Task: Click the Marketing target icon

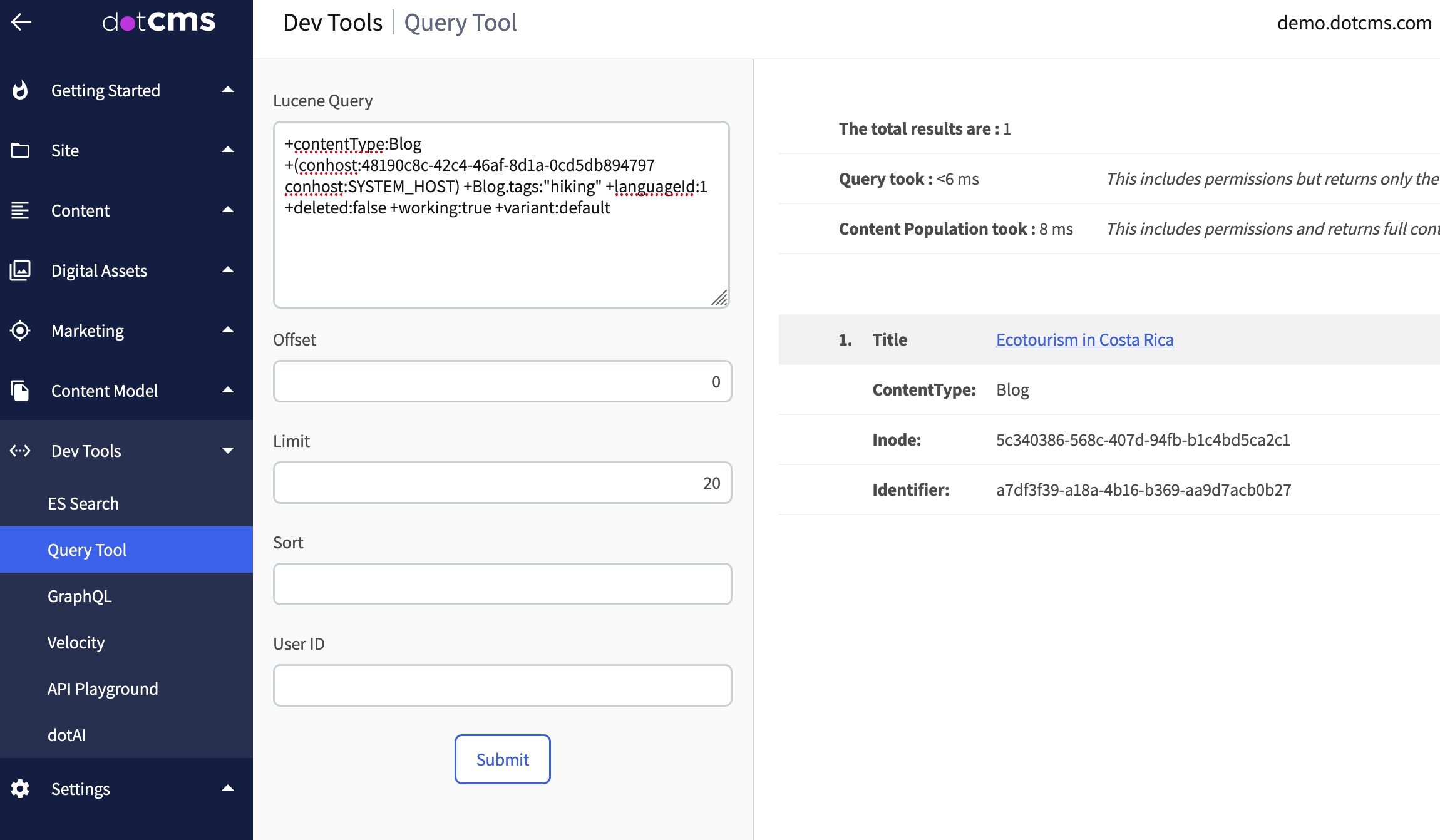Action: pyautogui.click(x=20, y=330)
